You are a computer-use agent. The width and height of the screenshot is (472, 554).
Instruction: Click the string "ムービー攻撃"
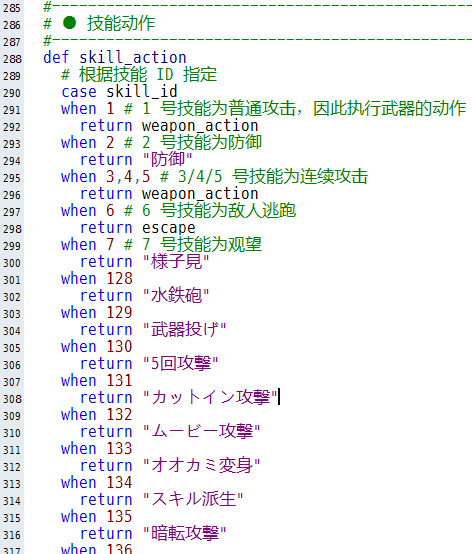[201, 431]
